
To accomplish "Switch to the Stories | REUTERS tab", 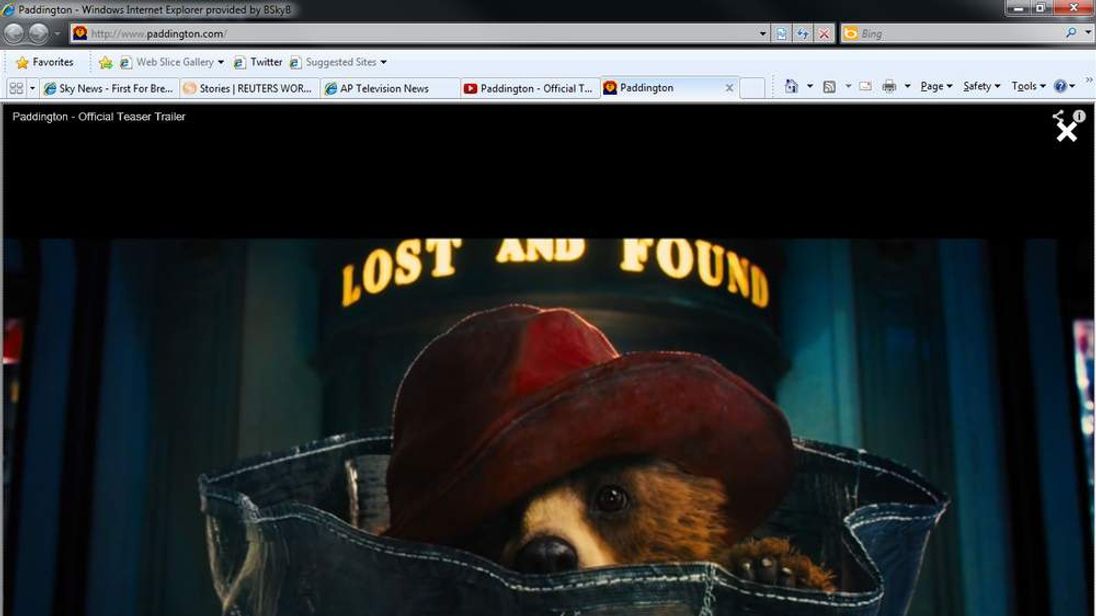I will (250, 88).
